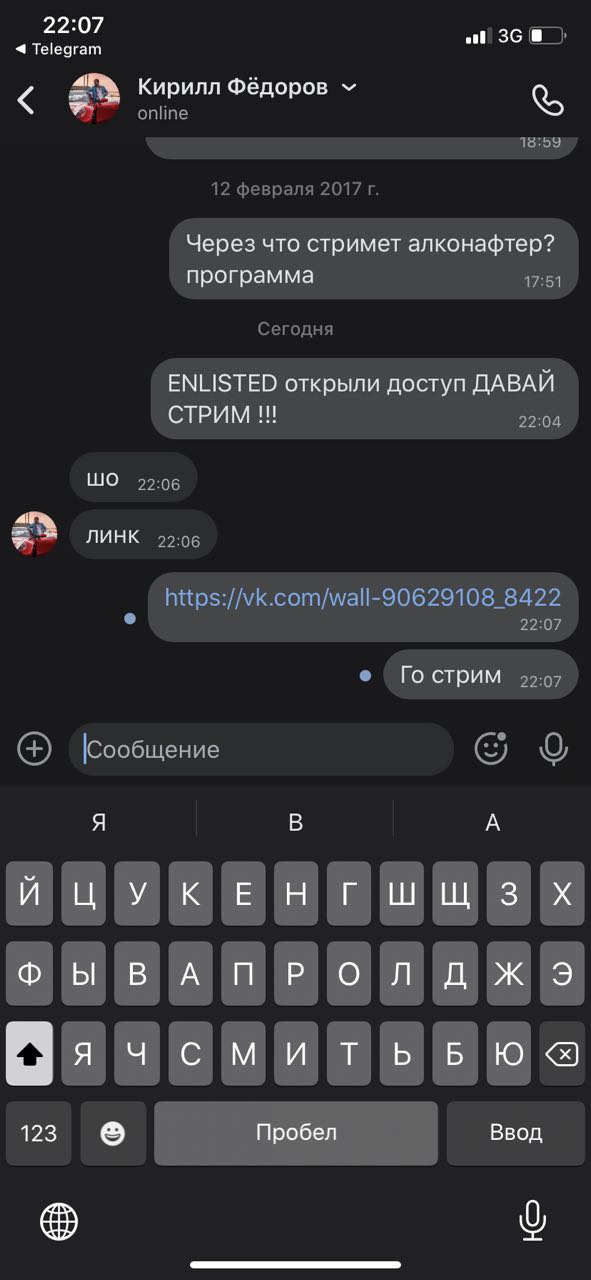
Task: Delete character with backspace key
Action: click(562, 1053)
